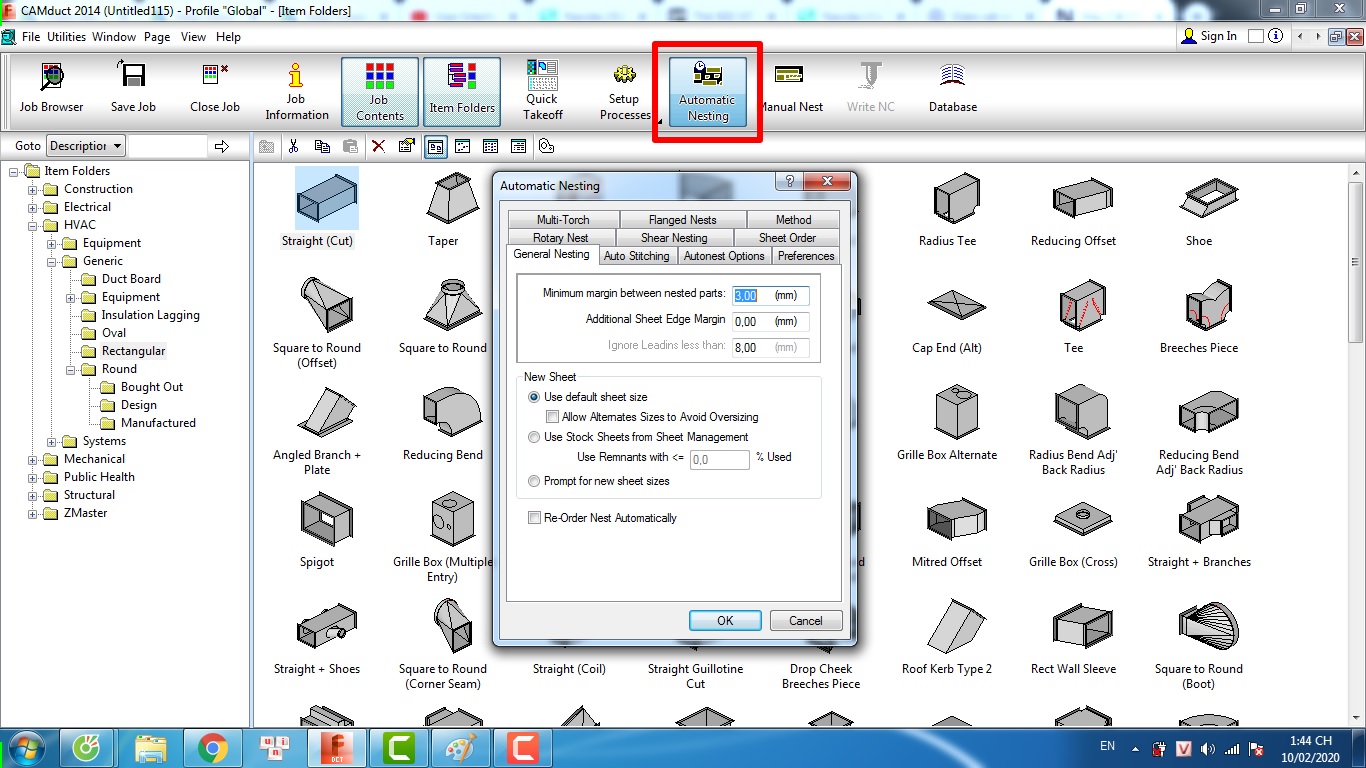Expand the Construction folder
Viewport: 1366px width, 768px height.
33,189
